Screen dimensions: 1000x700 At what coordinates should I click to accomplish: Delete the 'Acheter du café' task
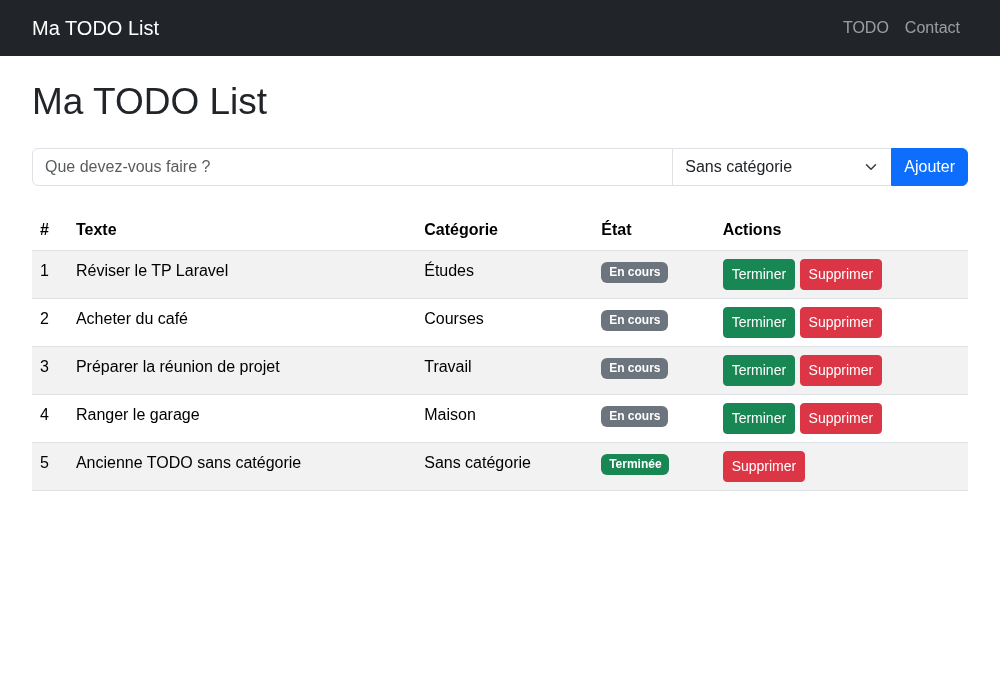click(841, 323)
